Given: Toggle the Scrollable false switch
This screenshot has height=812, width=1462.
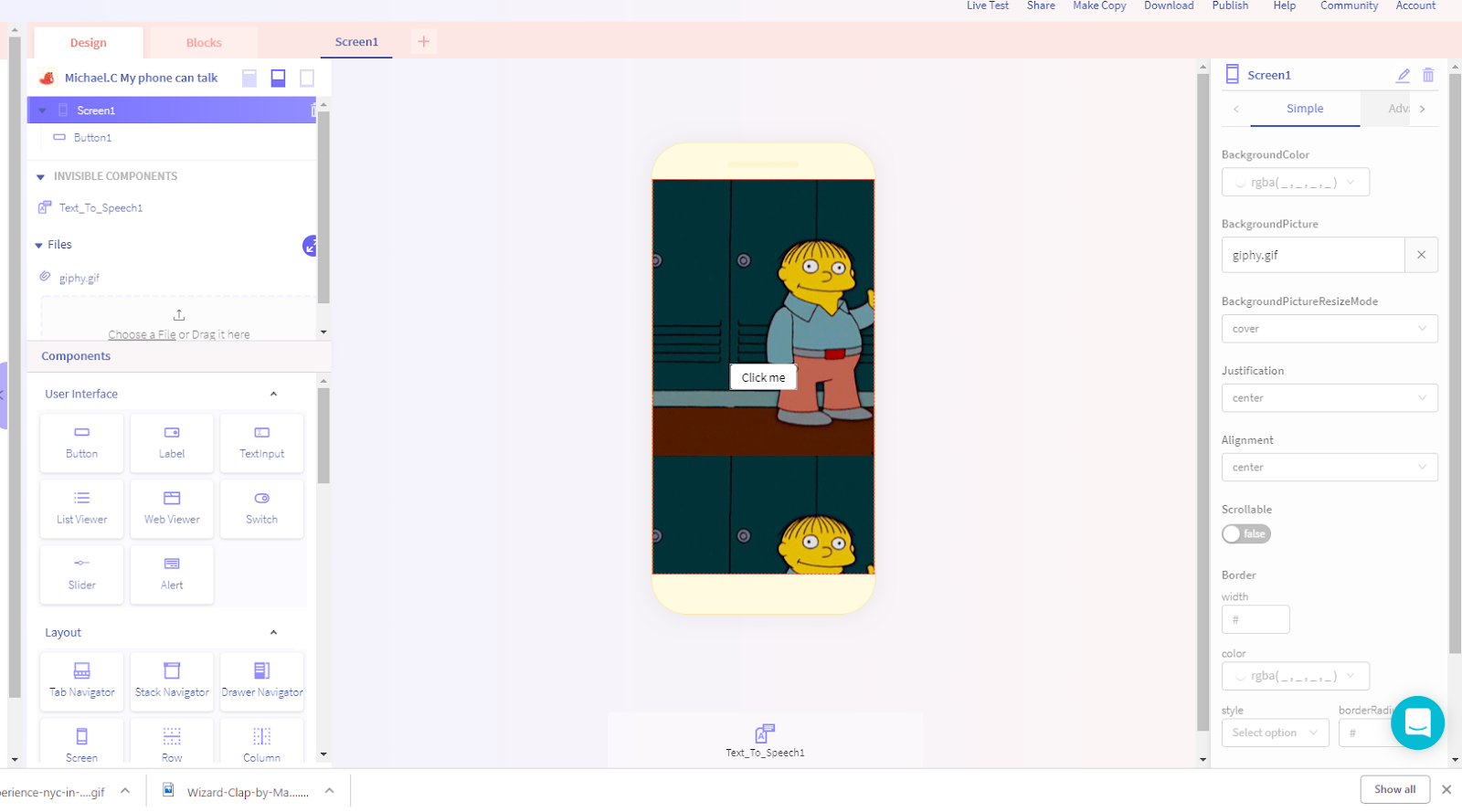Looking at the screenshot, I should point(1246,533).
